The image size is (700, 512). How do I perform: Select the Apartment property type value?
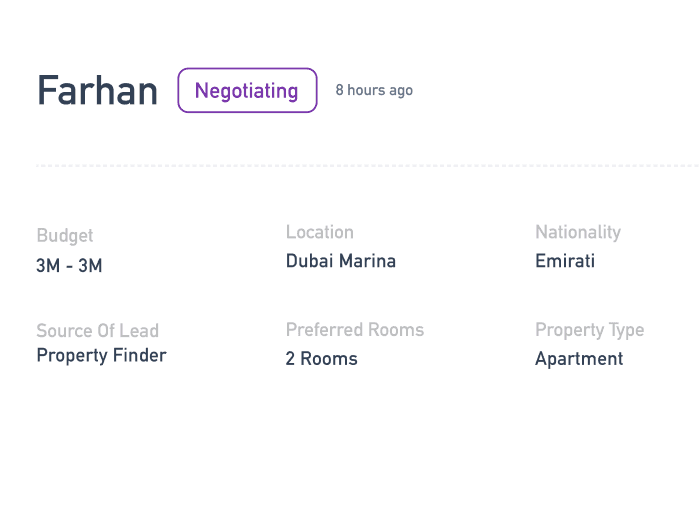coord(579,359)
